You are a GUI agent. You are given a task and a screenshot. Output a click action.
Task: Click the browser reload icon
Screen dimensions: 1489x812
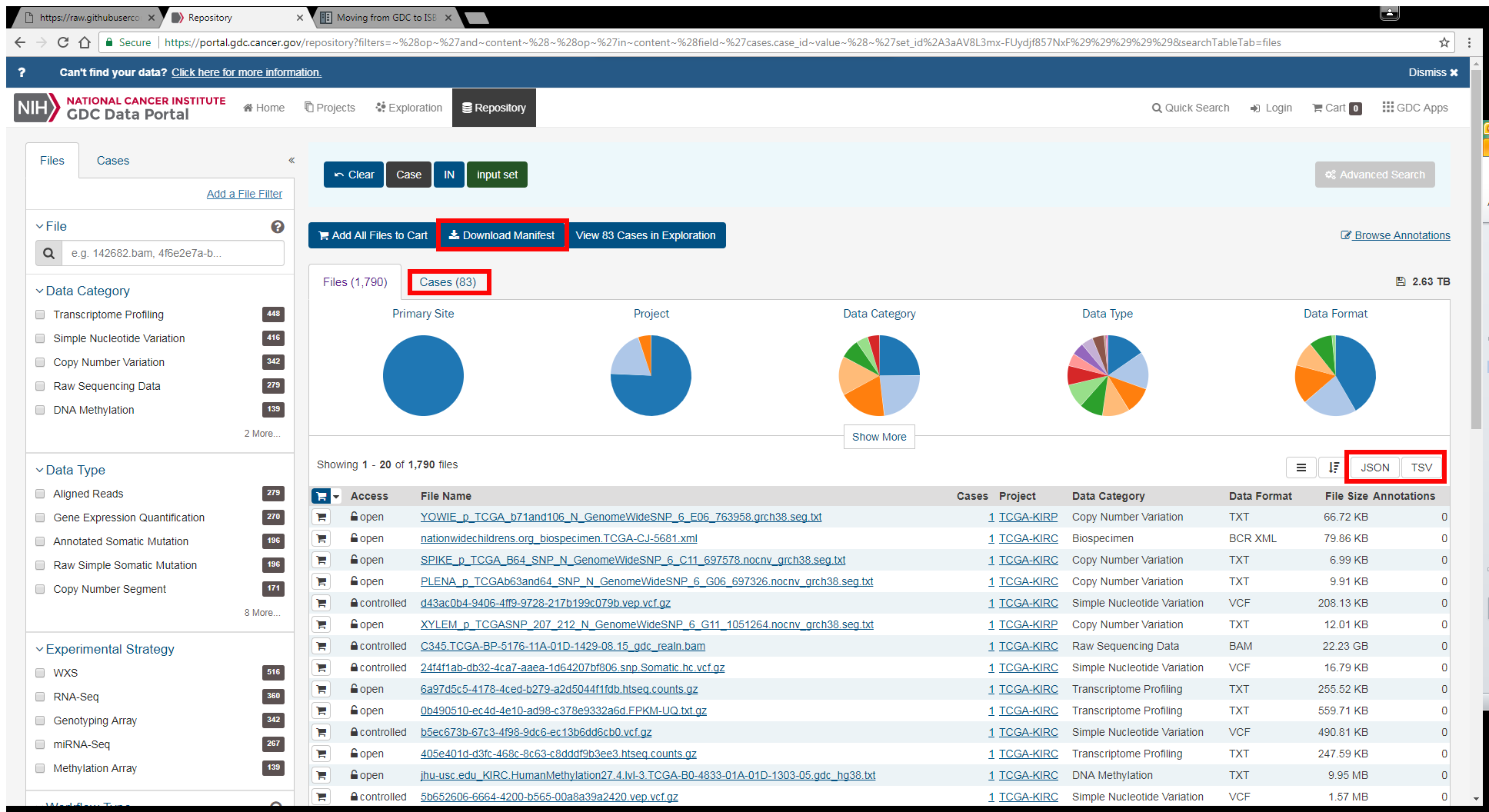(x=63, y=42)
